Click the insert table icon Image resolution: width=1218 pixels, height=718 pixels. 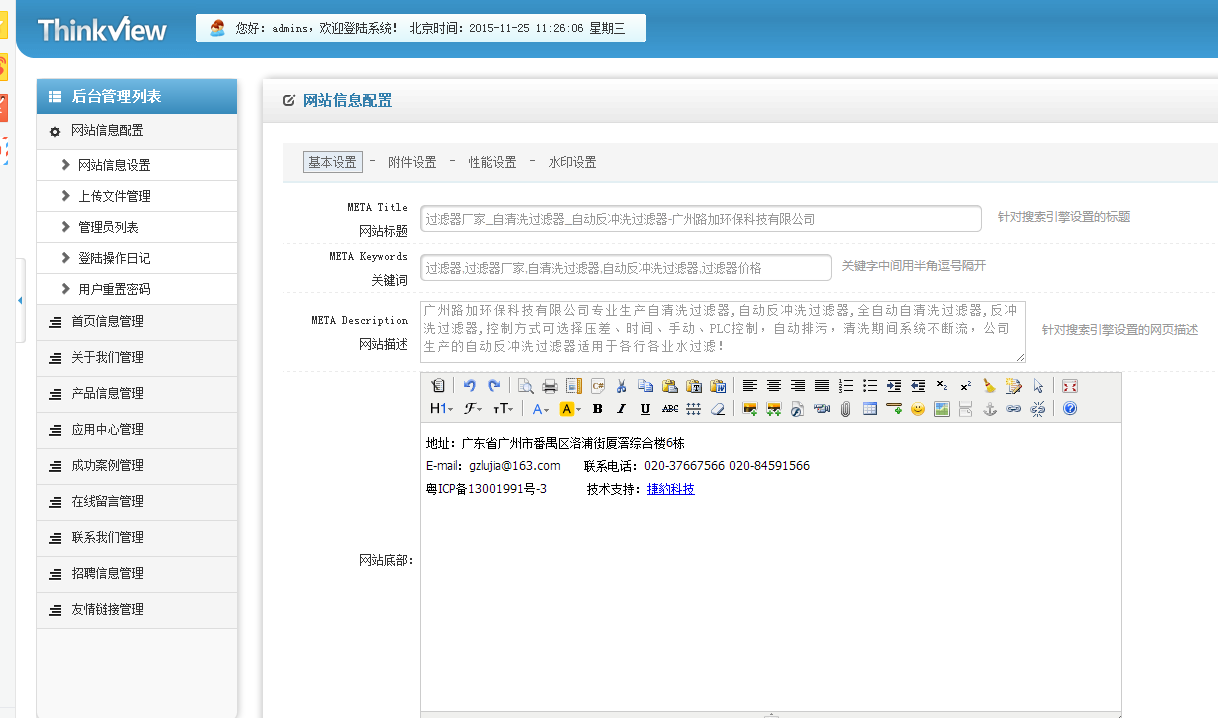click(x=870, y=409)
